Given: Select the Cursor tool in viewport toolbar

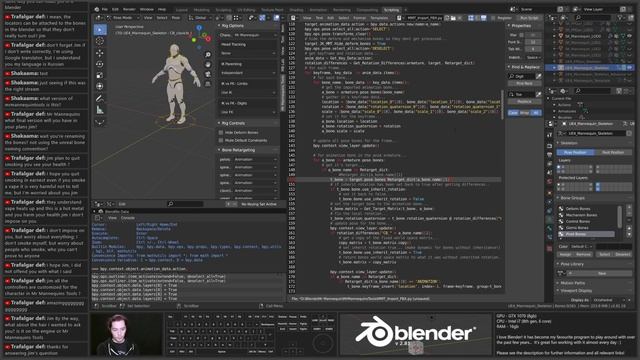Looking at the screenshot, I should 100,41.
